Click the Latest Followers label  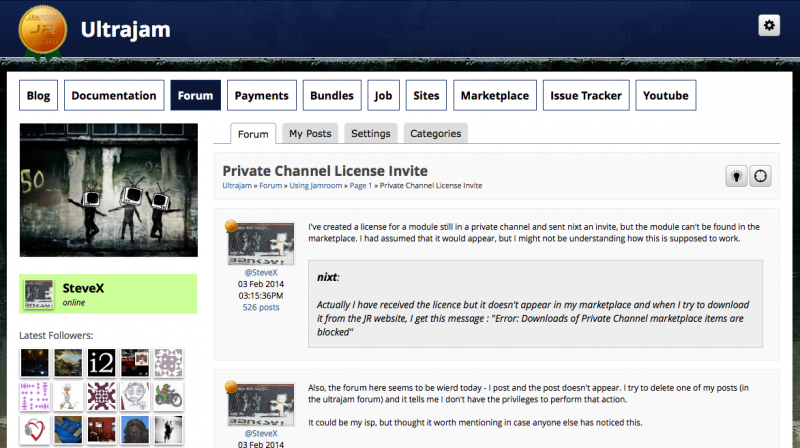pos(56,335)
